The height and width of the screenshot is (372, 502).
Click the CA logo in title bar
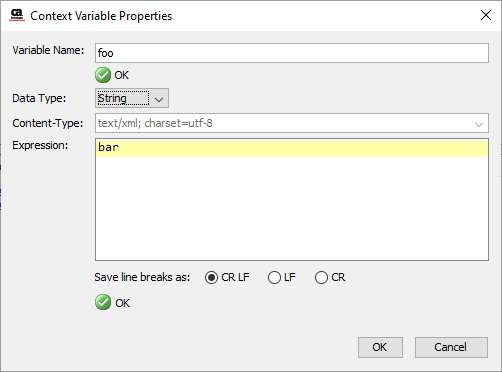[x=17, y=15]
